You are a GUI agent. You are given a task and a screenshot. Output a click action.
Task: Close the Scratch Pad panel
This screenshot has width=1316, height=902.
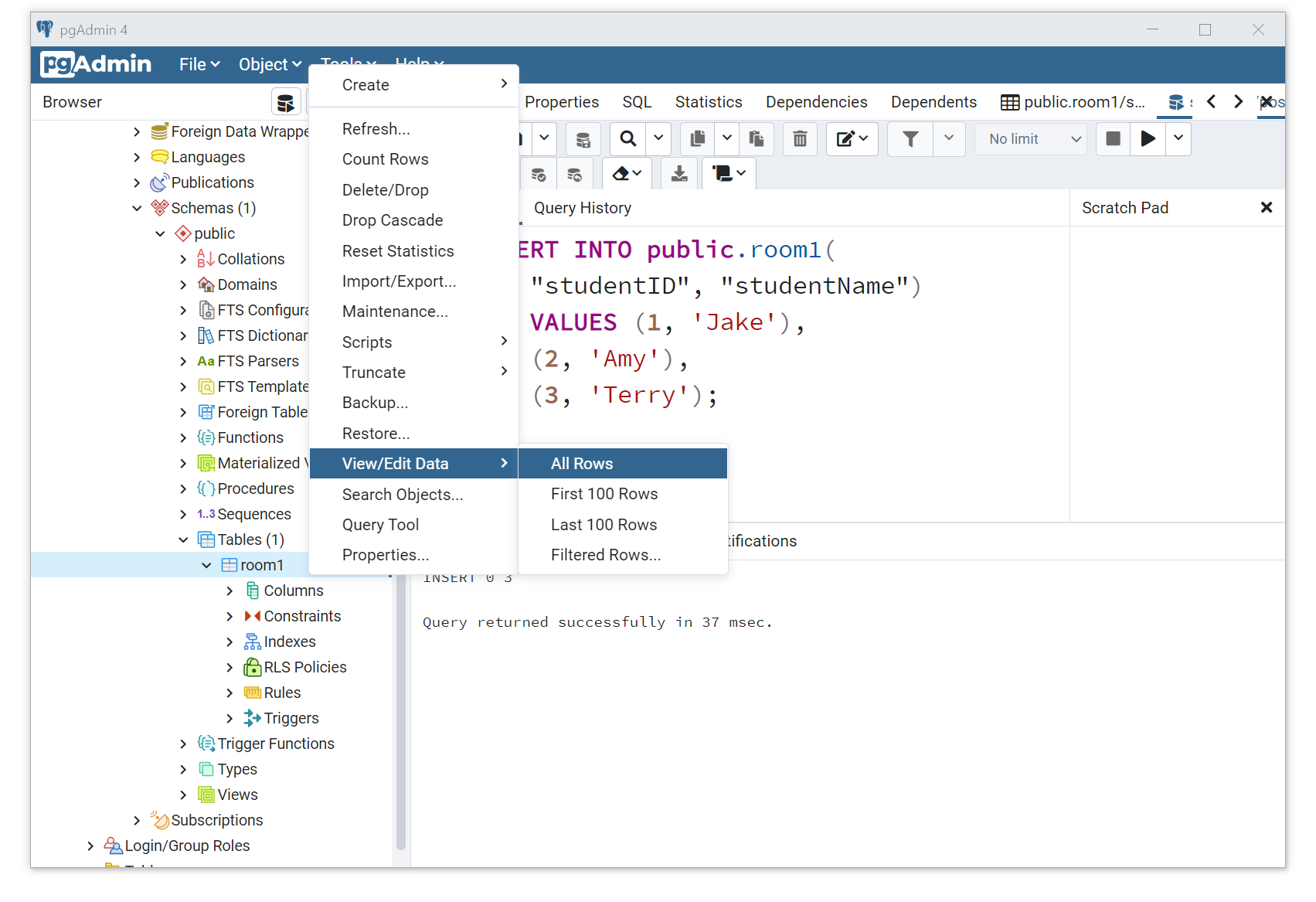(1266, 207)
